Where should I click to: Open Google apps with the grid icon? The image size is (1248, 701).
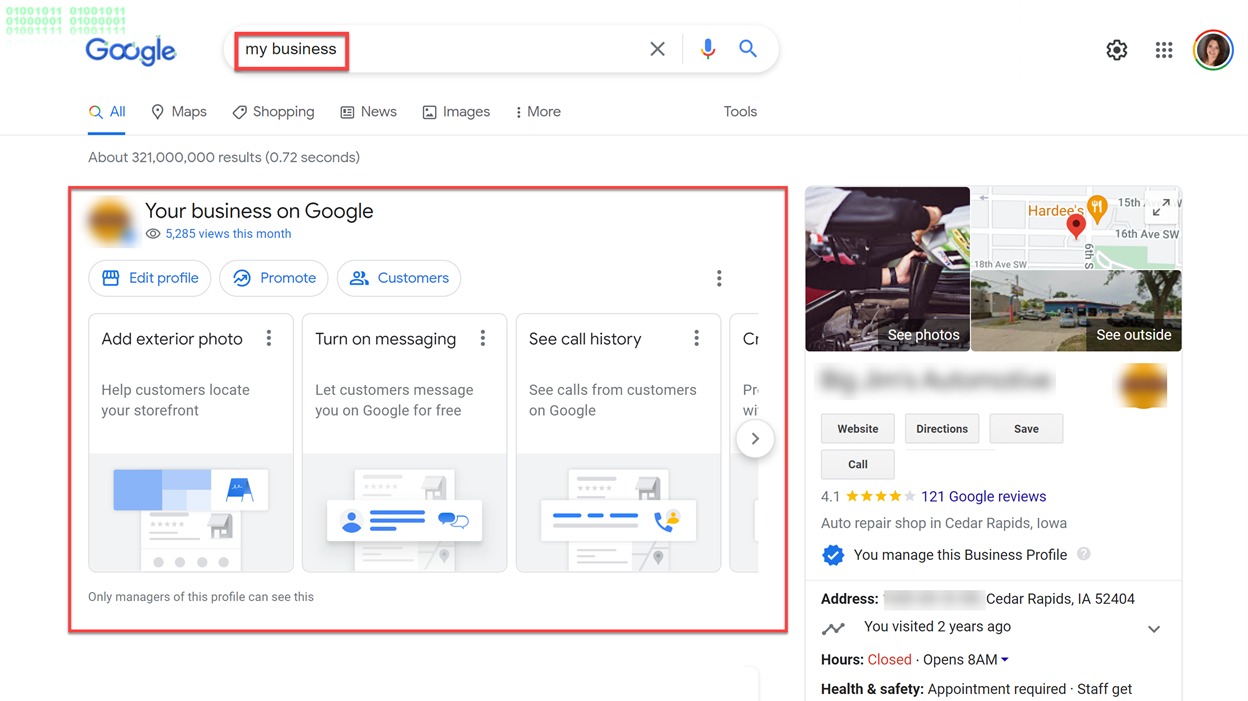[x=1163, y=49]
